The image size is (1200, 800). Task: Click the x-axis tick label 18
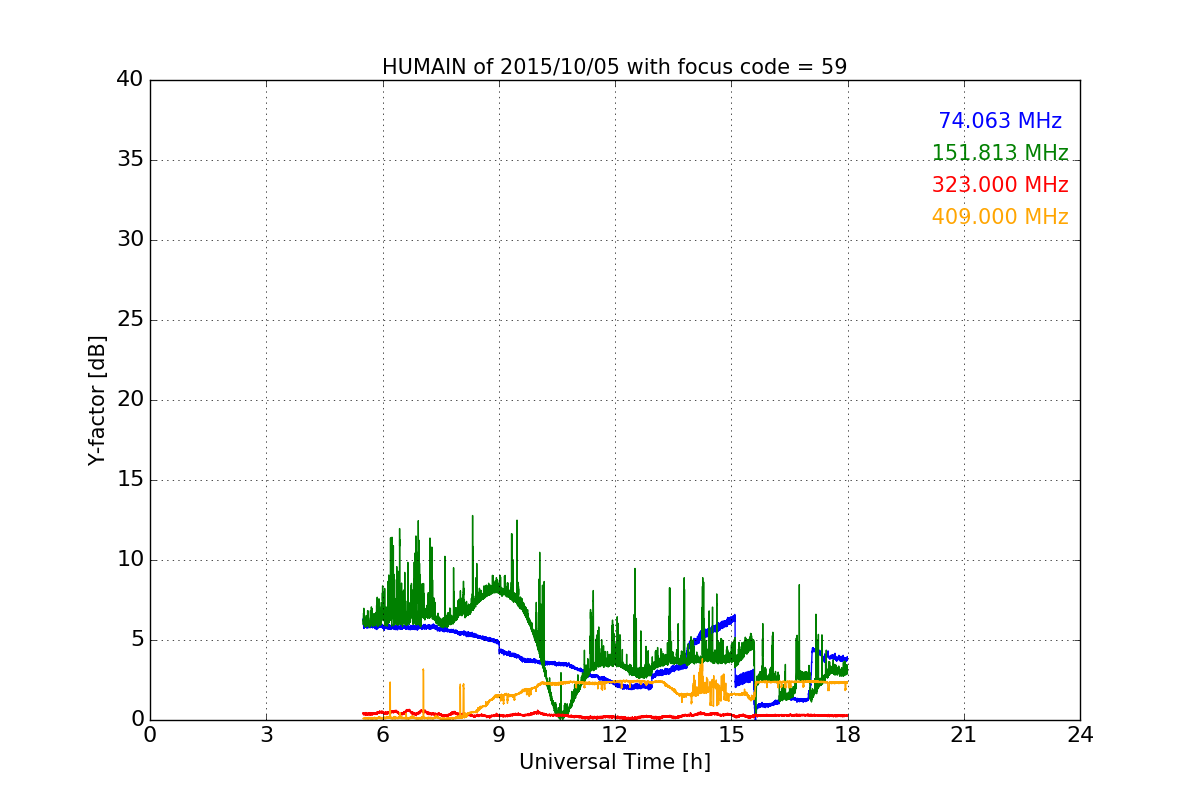[848, 735]
